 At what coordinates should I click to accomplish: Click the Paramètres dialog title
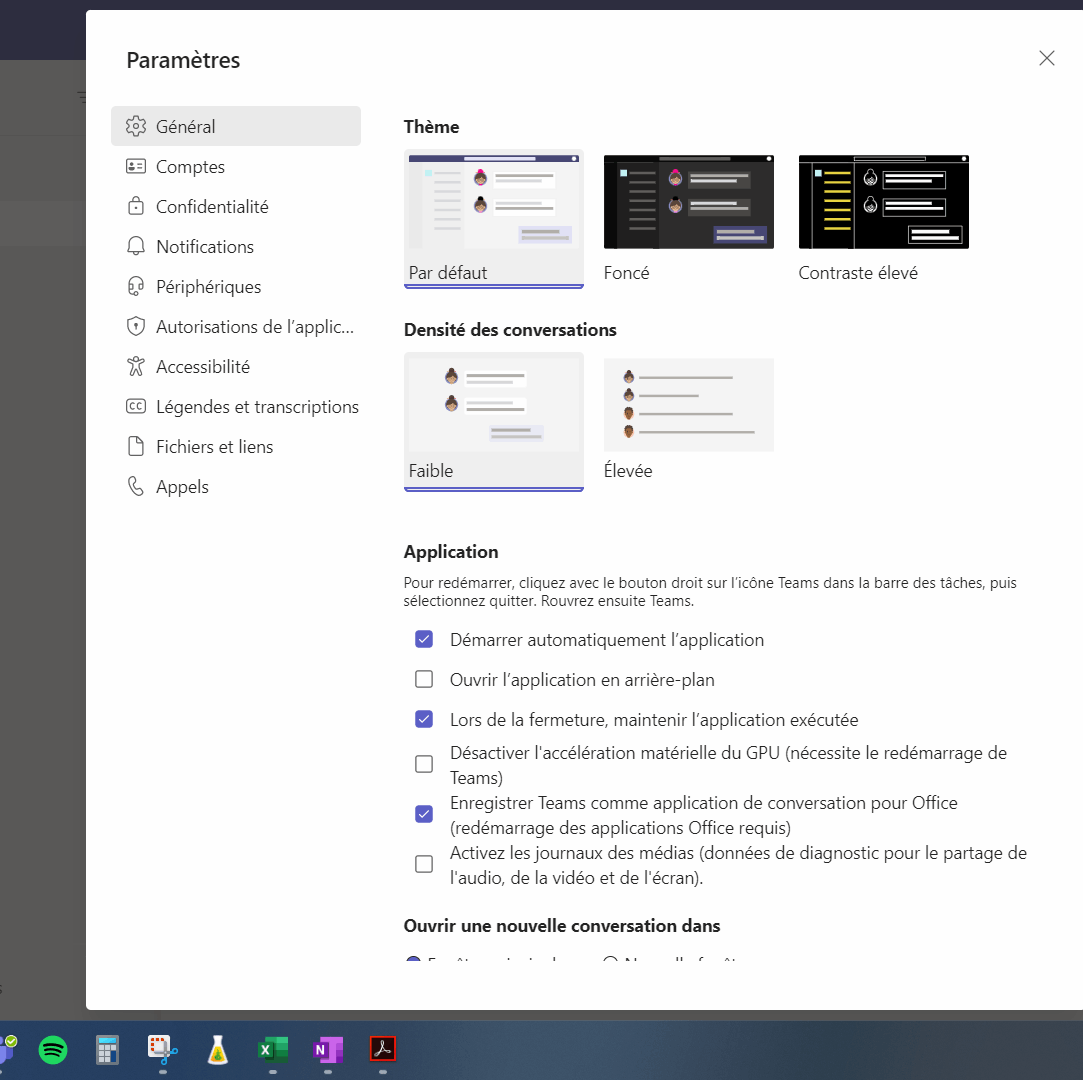coord(183,60)
